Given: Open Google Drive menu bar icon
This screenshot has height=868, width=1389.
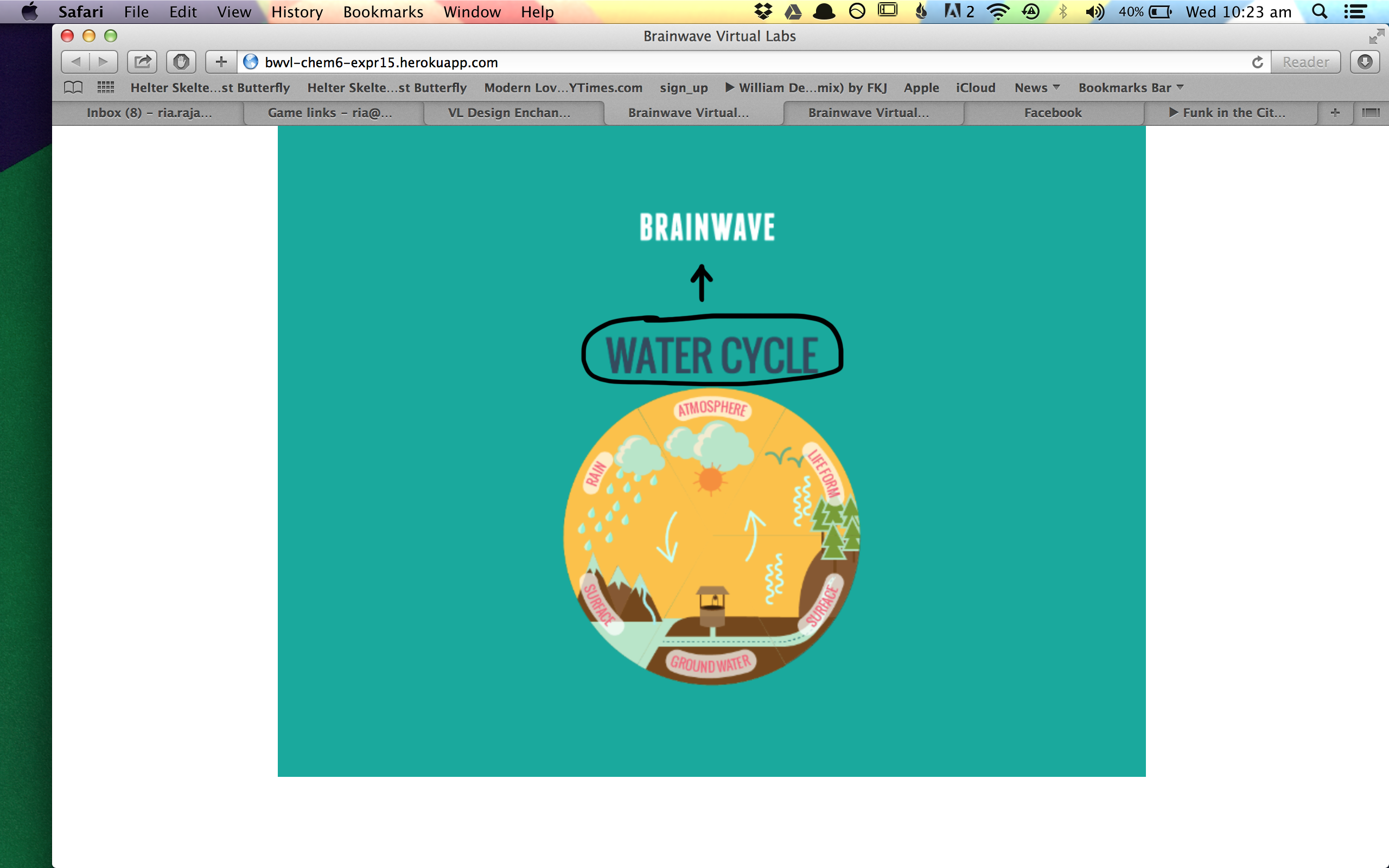Looking at the screenshot, I should [793, 11].
